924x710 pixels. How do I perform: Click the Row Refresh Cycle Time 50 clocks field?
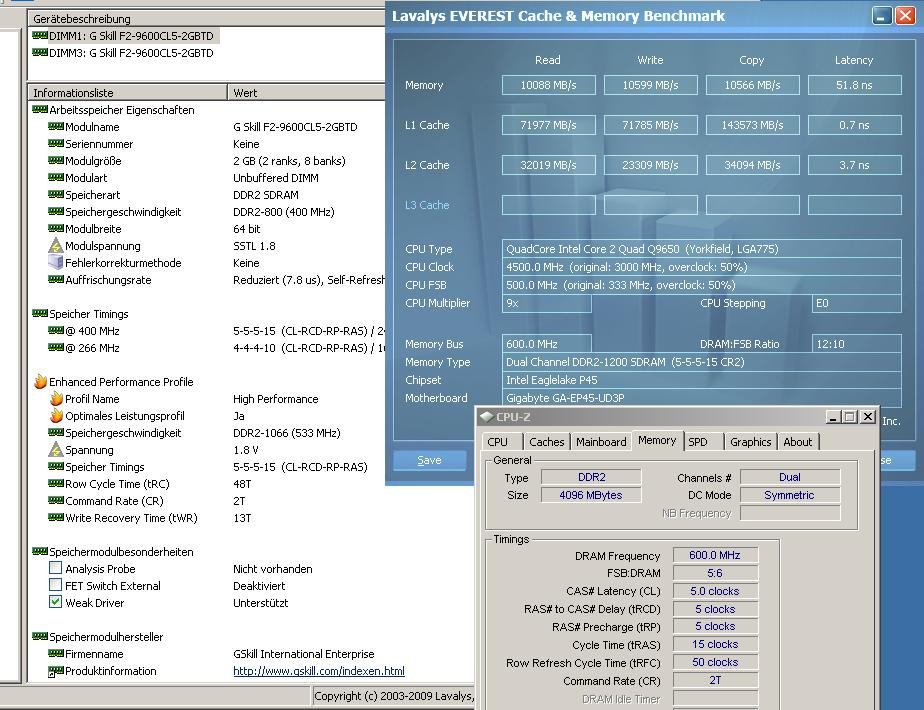coord(715,662)
